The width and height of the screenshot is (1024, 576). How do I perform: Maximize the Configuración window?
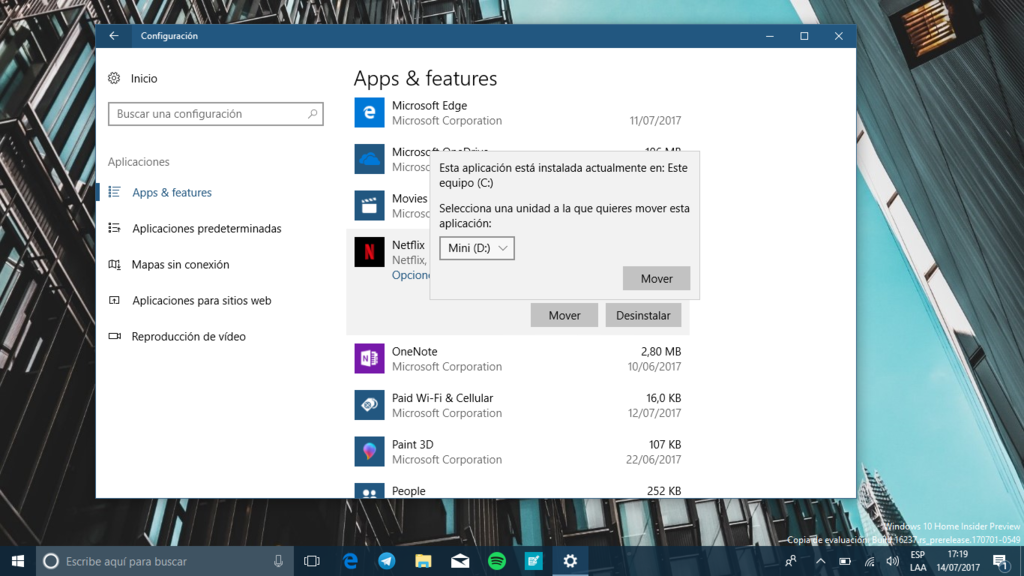pos(804,36)
